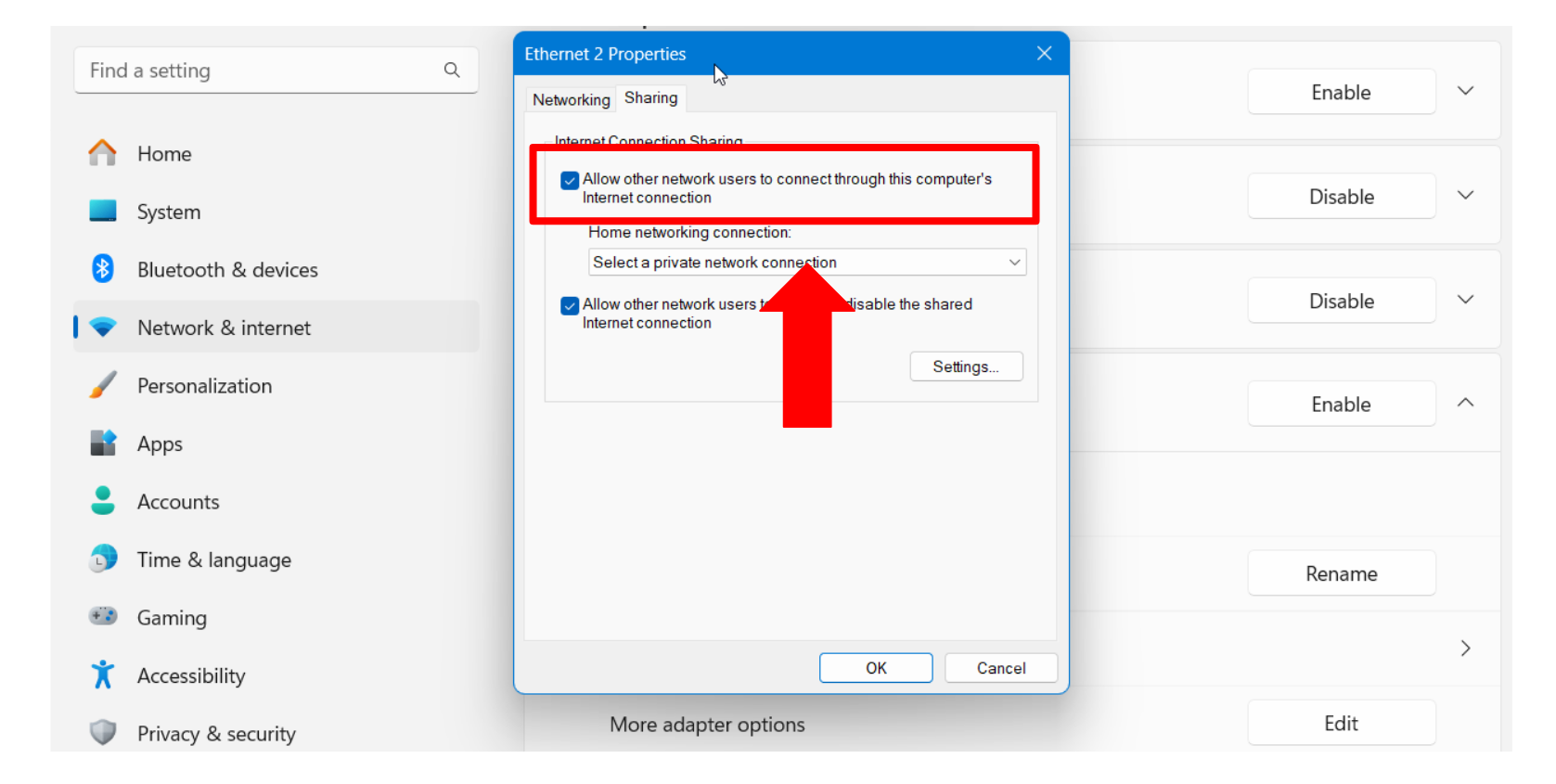Click the Bluetooth icon in sidebar
Viewport: 1556px width, 784px height.
click(102, 269)
